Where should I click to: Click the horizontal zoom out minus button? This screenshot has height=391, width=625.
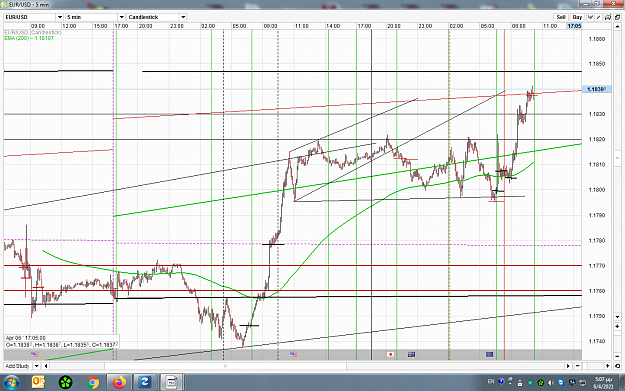(578, 366)
